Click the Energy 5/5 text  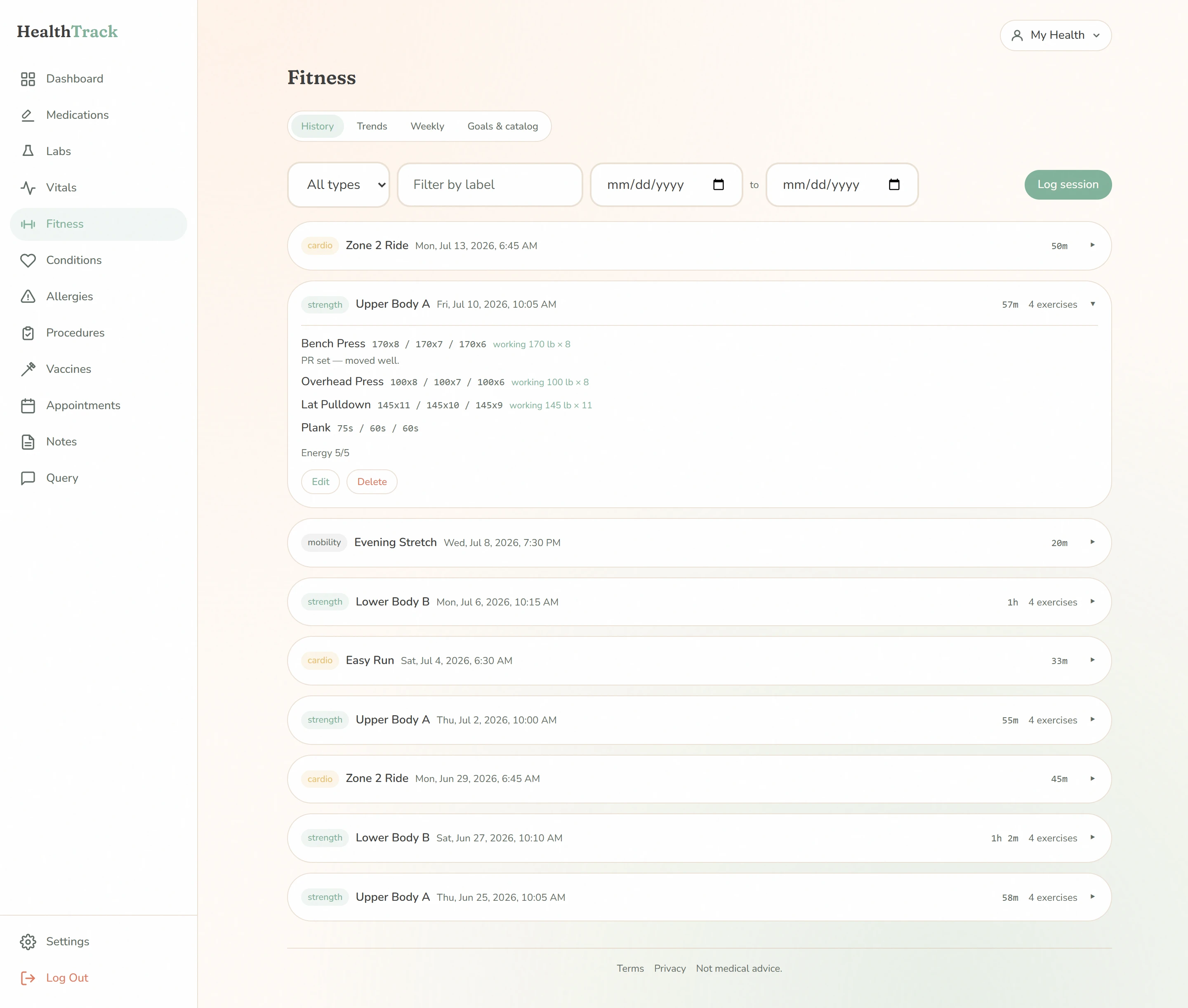pos(325,452)
